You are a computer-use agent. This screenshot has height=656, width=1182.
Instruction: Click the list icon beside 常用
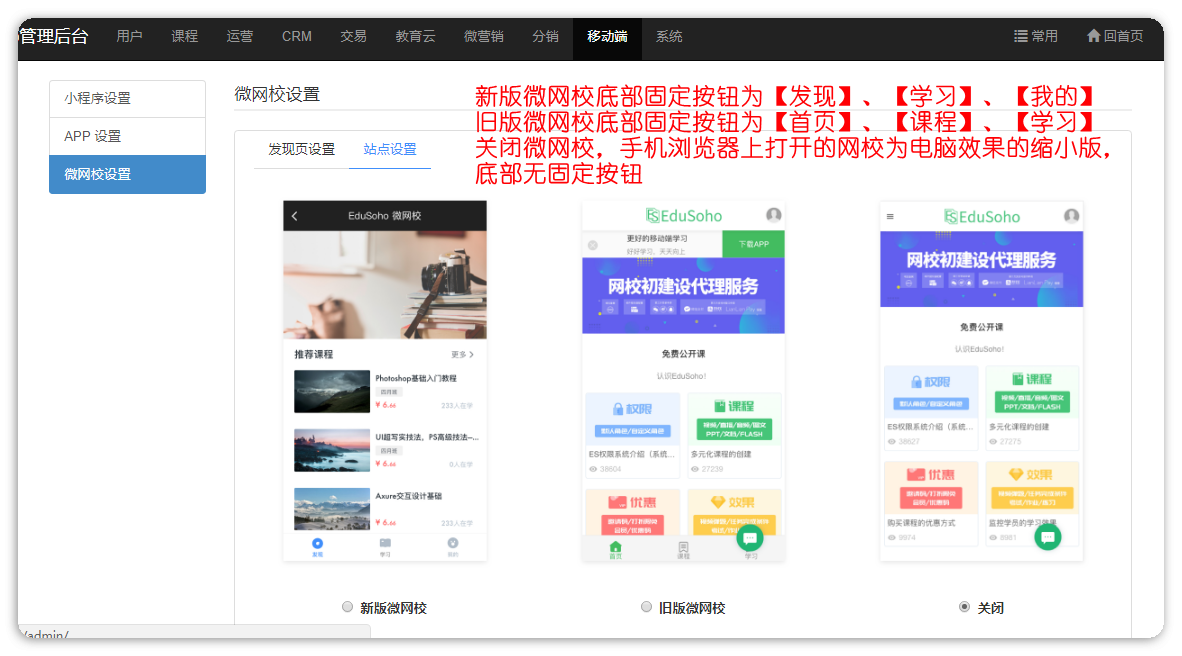point(1020,36)
